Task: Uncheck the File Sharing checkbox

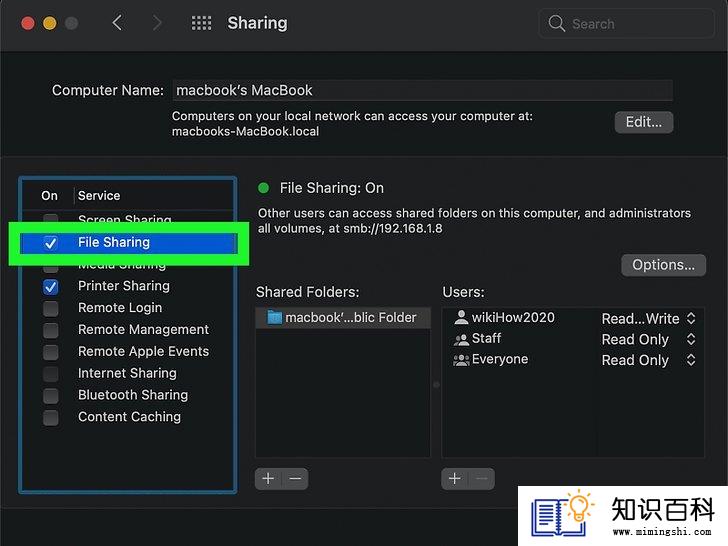Action: [x=51, y=243]
